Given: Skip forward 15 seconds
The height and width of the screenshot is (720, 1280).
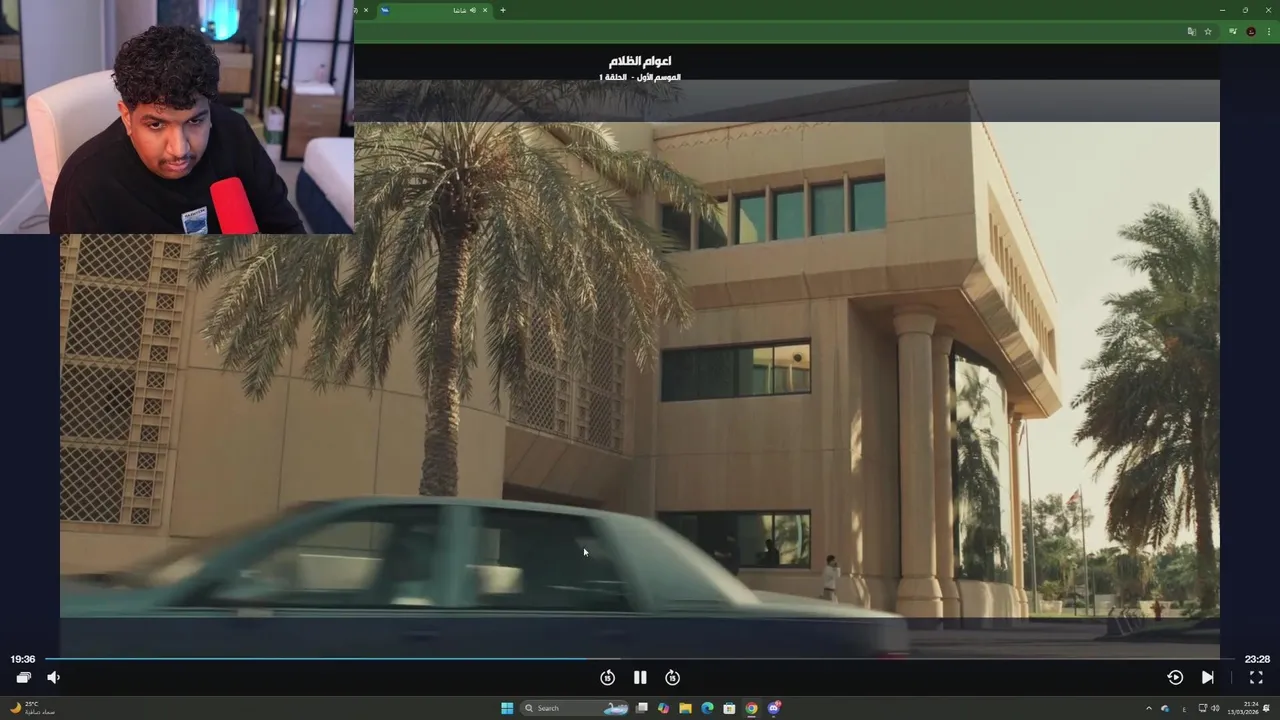Looking at the screenshot, I should [673, 677].
